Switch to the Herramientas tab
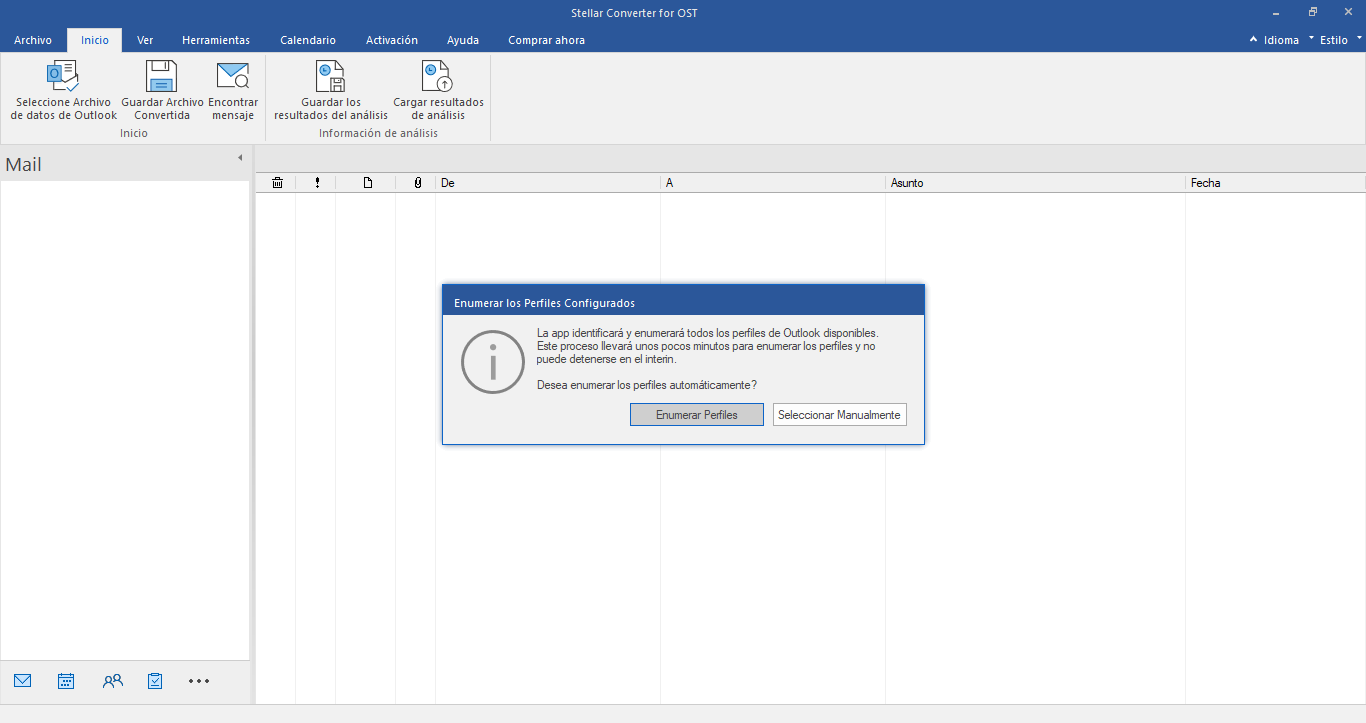 click(x=216, y=40)
